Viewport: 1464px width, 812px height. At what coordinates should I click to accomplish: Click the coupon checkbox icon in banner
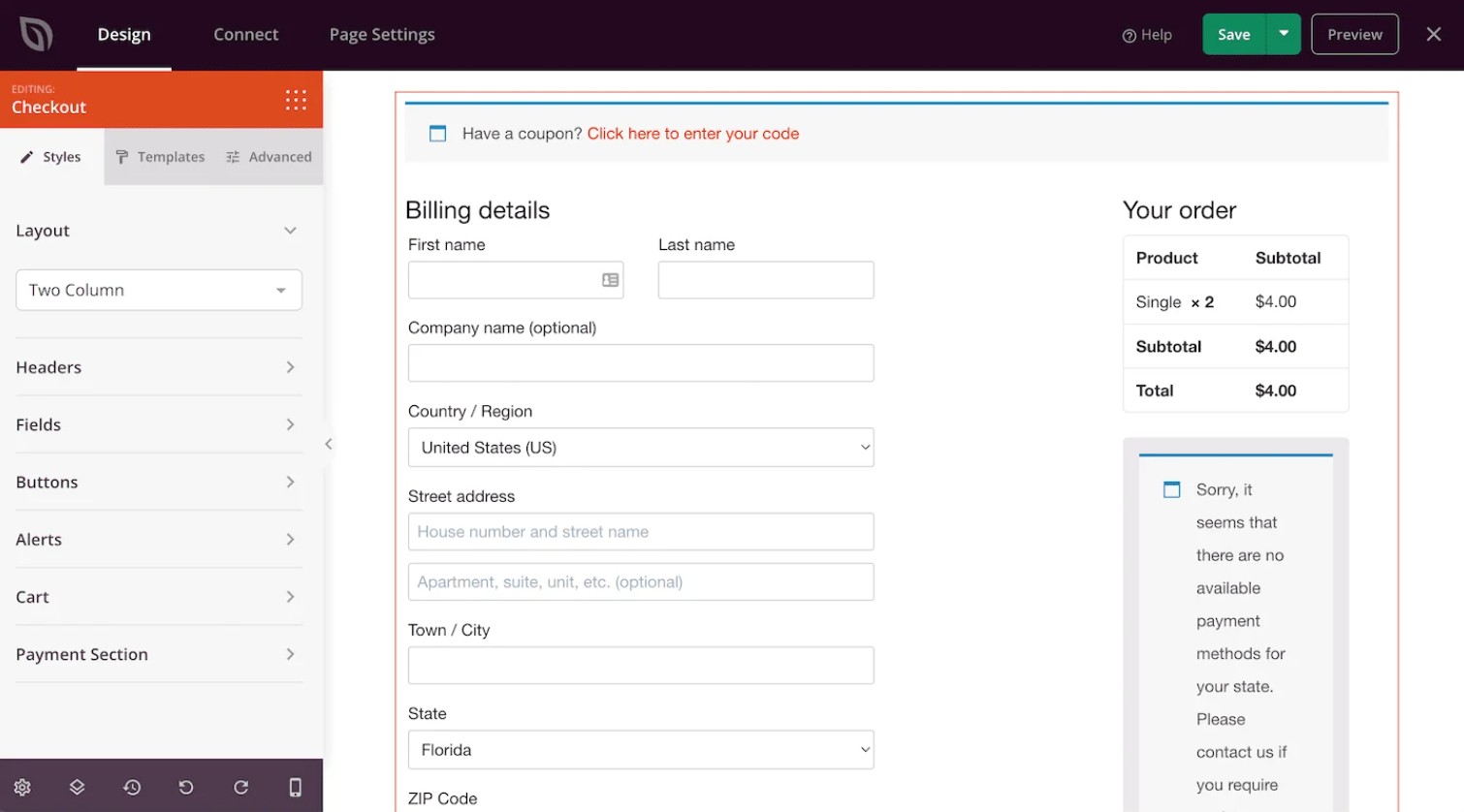[437, 133]
